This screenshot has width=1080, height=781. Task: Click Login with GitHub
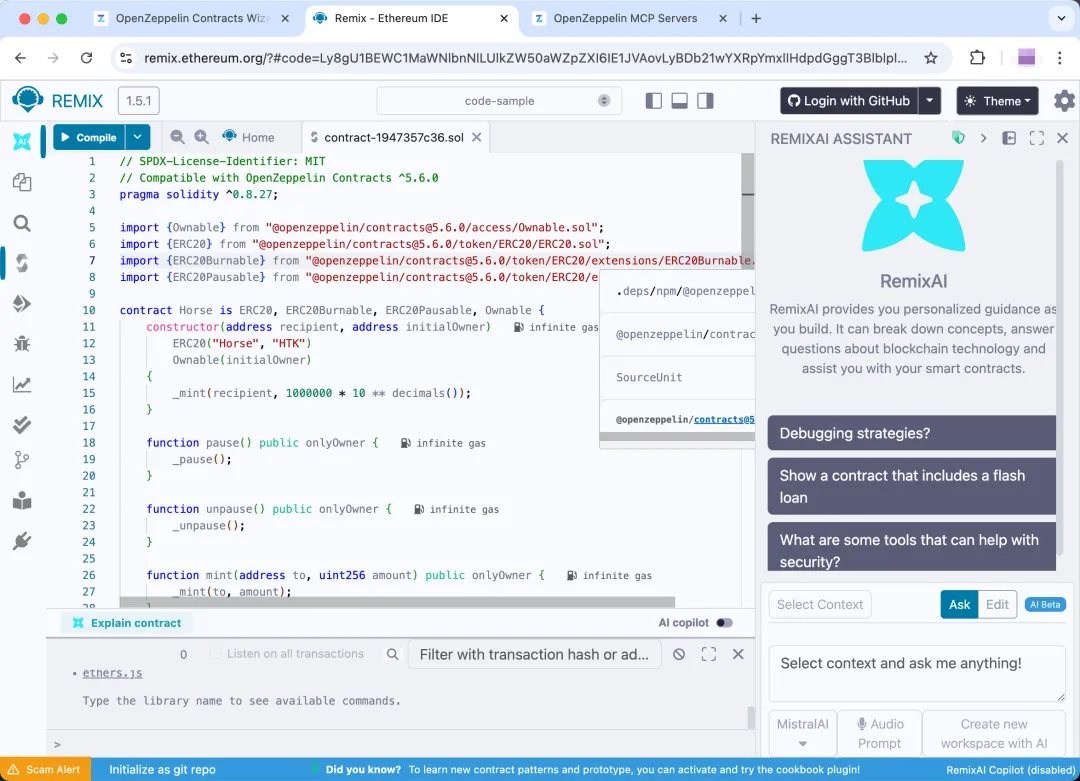point(849,101)
